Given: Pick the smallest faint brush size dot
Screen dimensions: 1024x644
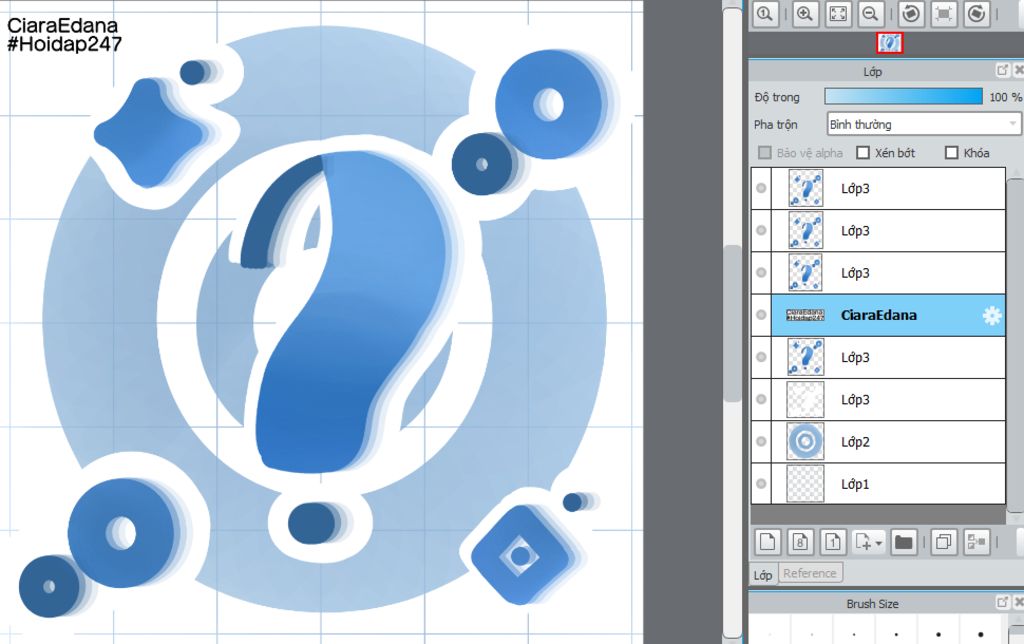Looking at the screenshot, I should (x=769, y=634).
